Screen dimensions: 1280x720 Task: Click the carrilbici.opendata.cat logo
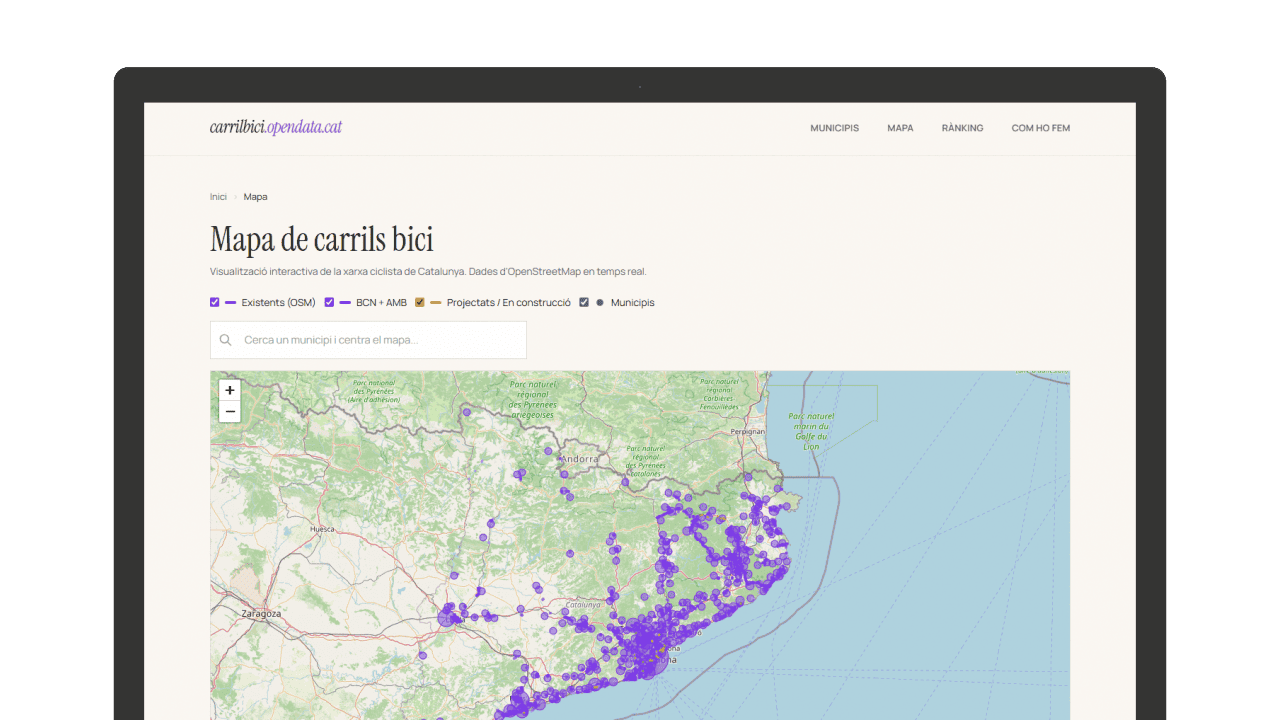click(x=276, y=127)
